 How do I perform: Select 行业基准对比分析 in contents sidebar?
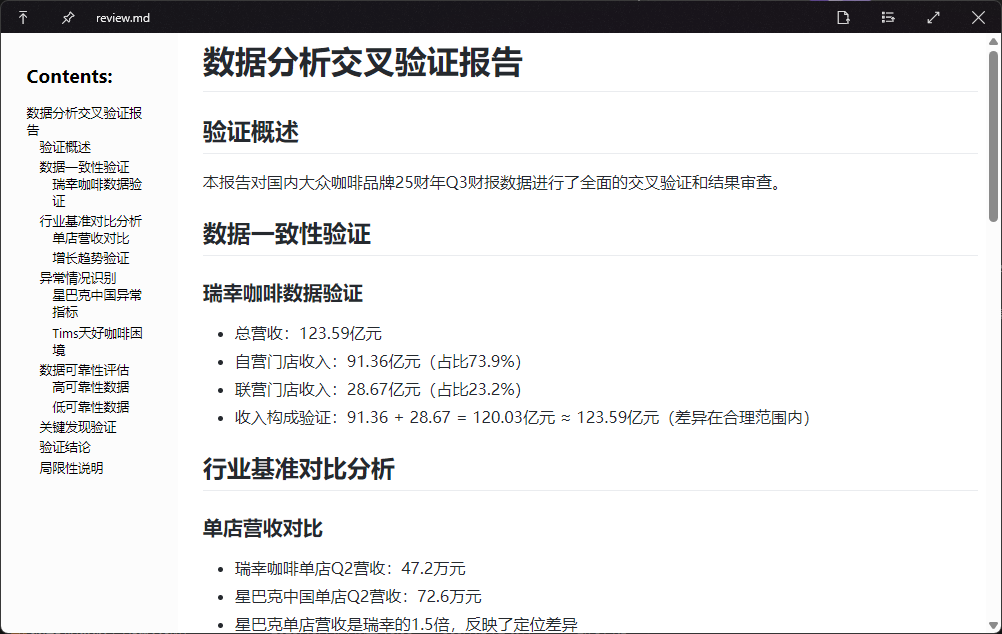click(90, 221)
